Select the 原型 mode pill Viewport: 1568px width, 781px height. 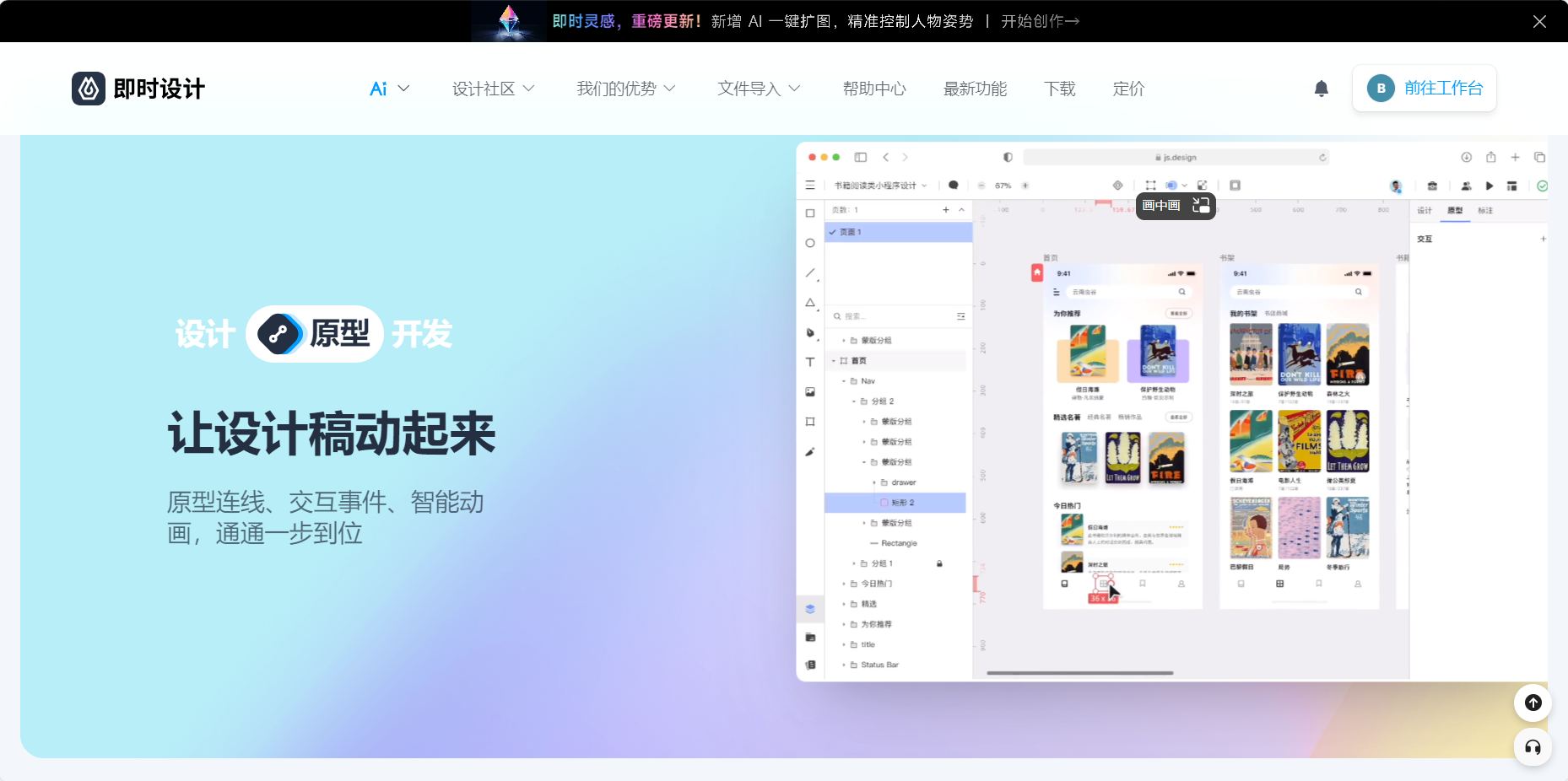coord(315,334)
